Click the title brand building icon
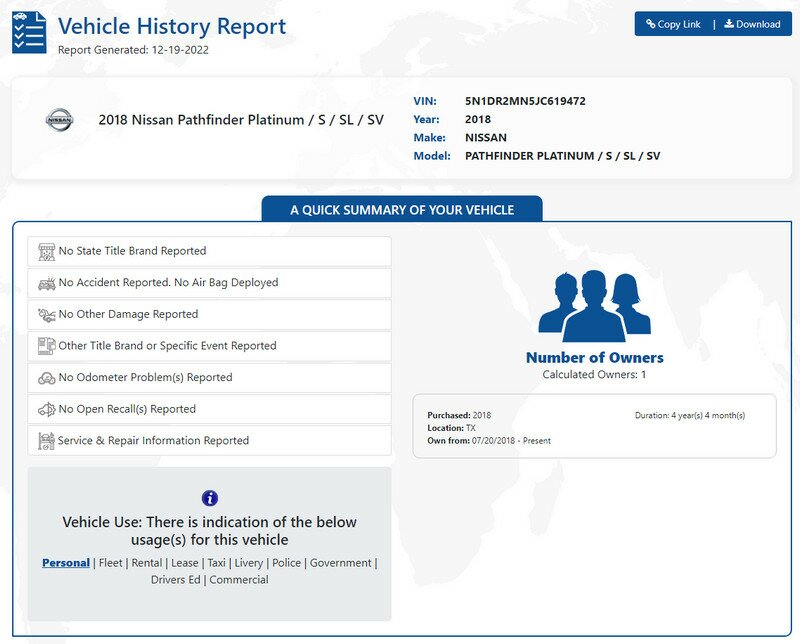The width and height of the screenshot is (800, 644). [x=46, y=252]
